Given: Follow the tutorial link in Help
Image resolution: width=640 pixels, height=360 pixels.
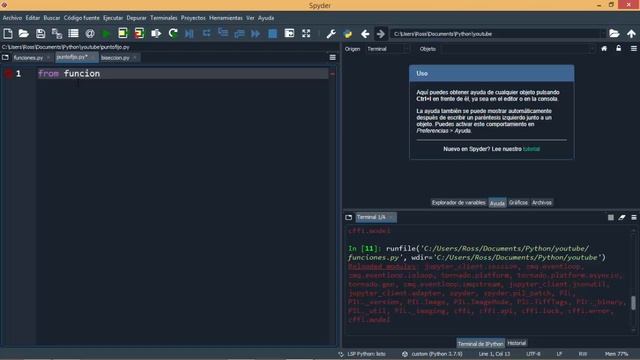Looking at the screenshot, I should coord(531,149).
